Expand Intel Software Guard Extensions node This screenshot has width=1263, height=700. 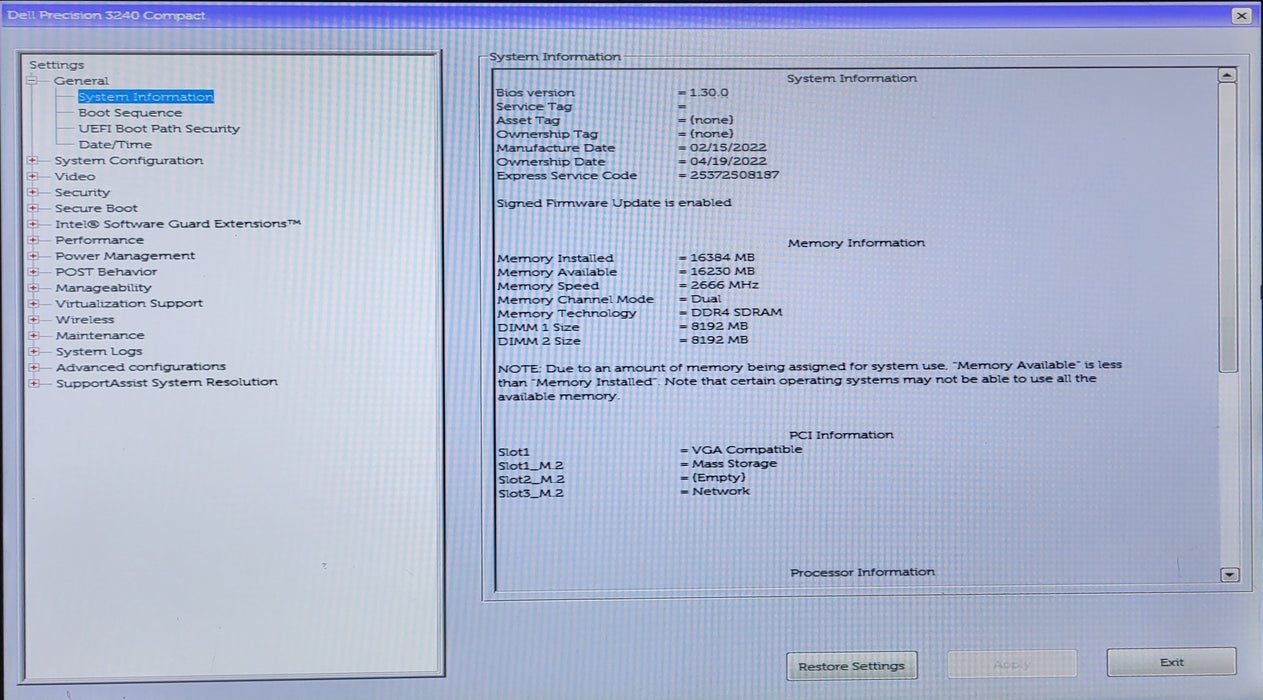33,225
